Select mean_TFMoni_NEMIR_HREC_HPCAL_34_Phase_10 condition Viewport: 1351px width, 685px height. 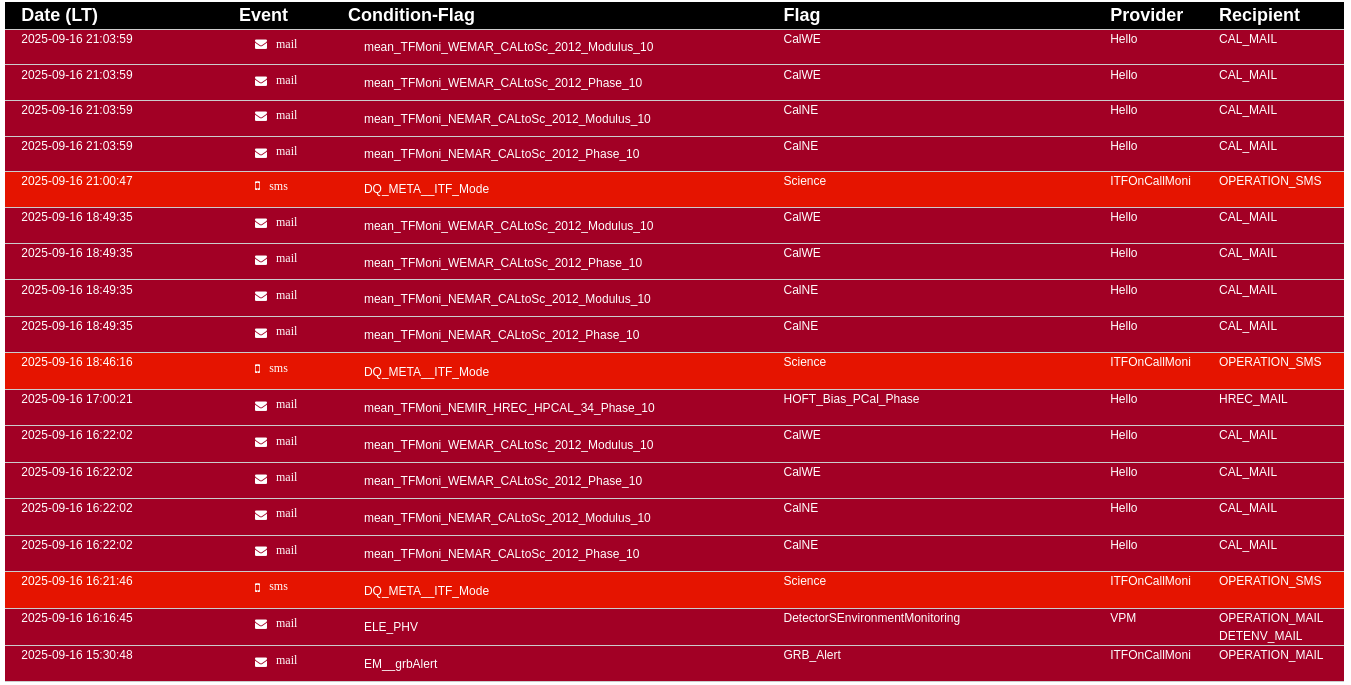click(509, 408)
